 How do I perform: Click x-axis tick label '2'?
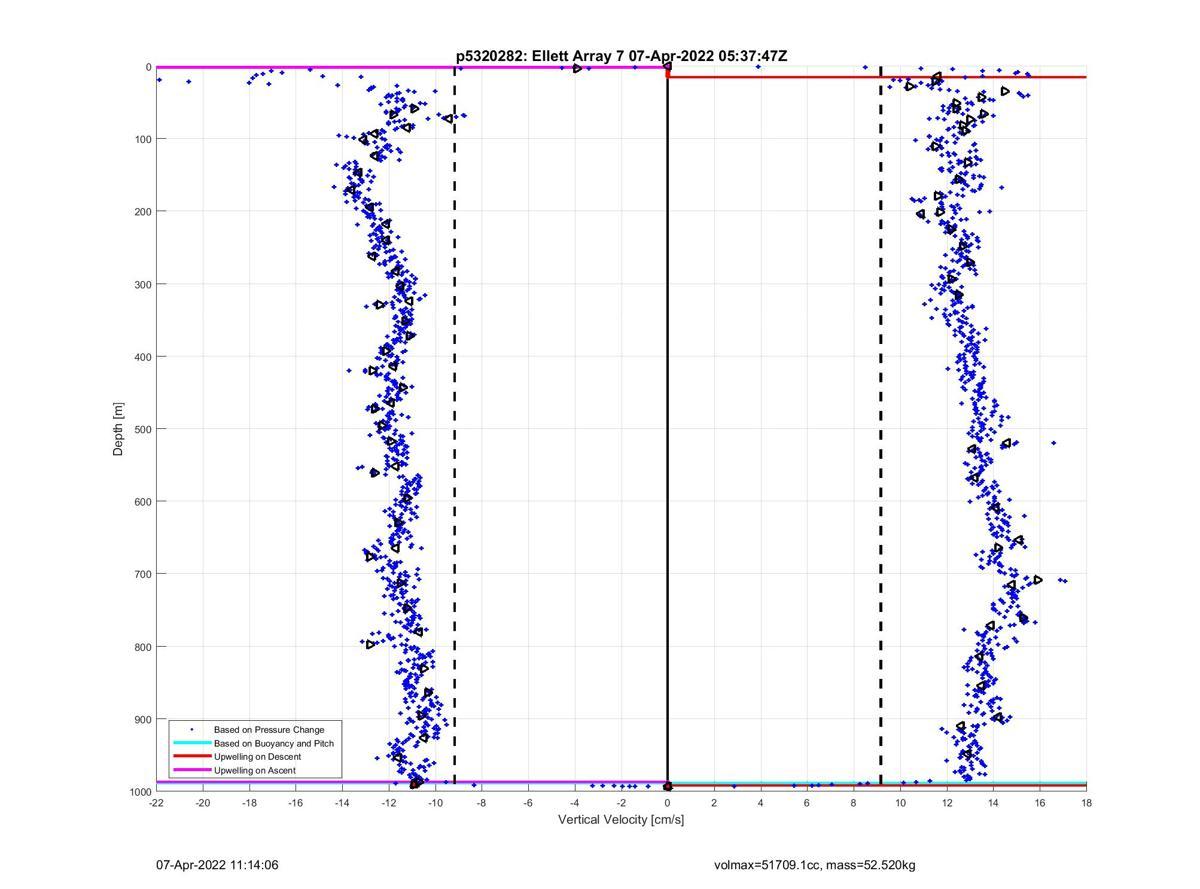714,802
